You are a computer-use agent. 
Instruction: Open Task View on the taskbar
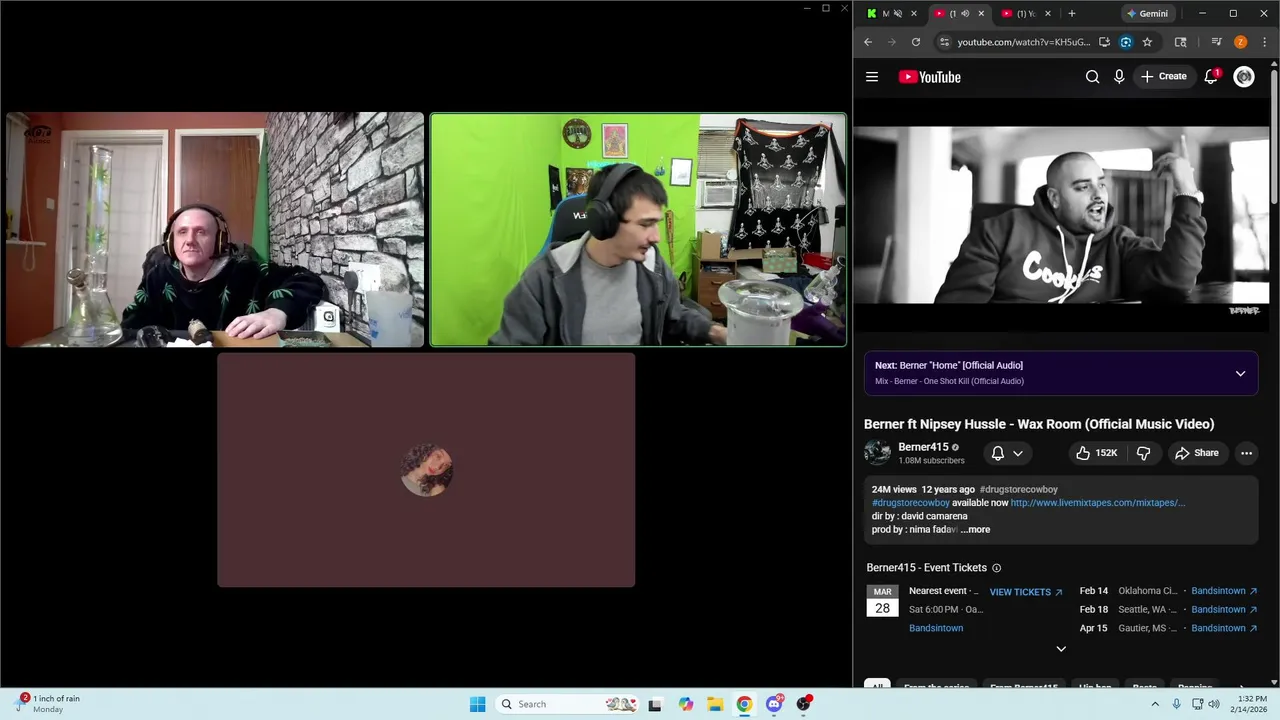655,704
